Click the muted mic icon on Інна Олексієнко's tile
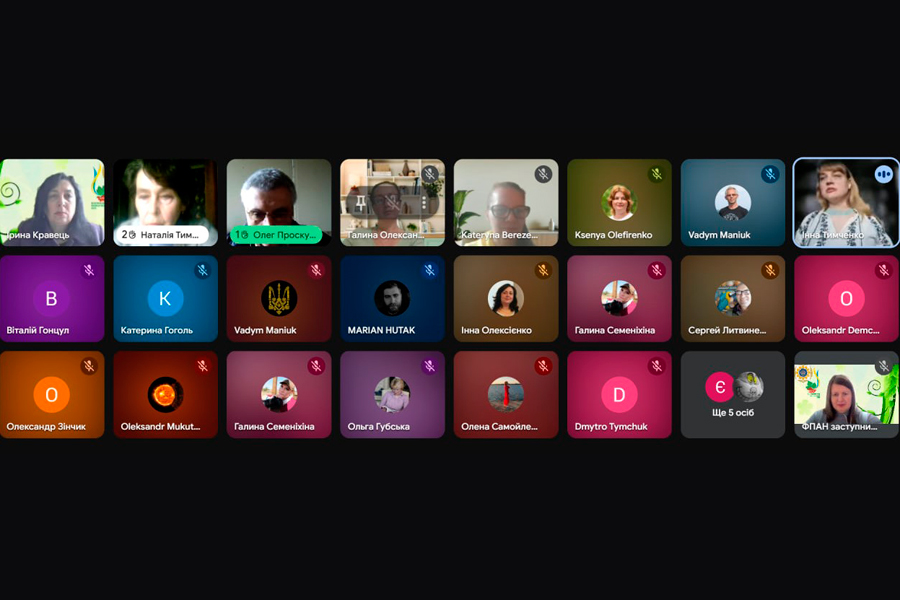Image resolution: width=900 pixels, height=600 pixels. [x=543, y=270]
